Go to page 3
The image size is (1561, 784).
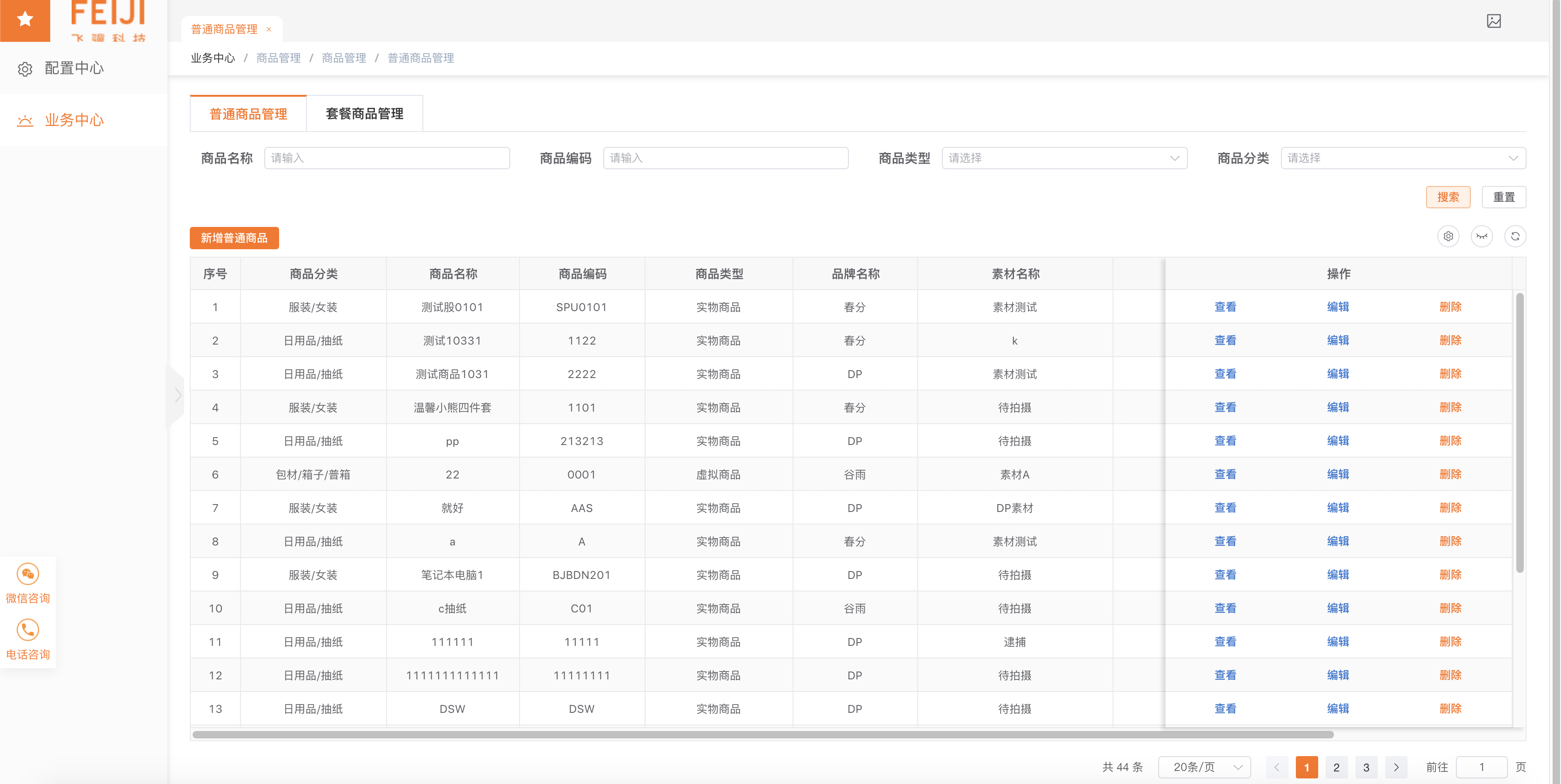(x=1367, y=767)
